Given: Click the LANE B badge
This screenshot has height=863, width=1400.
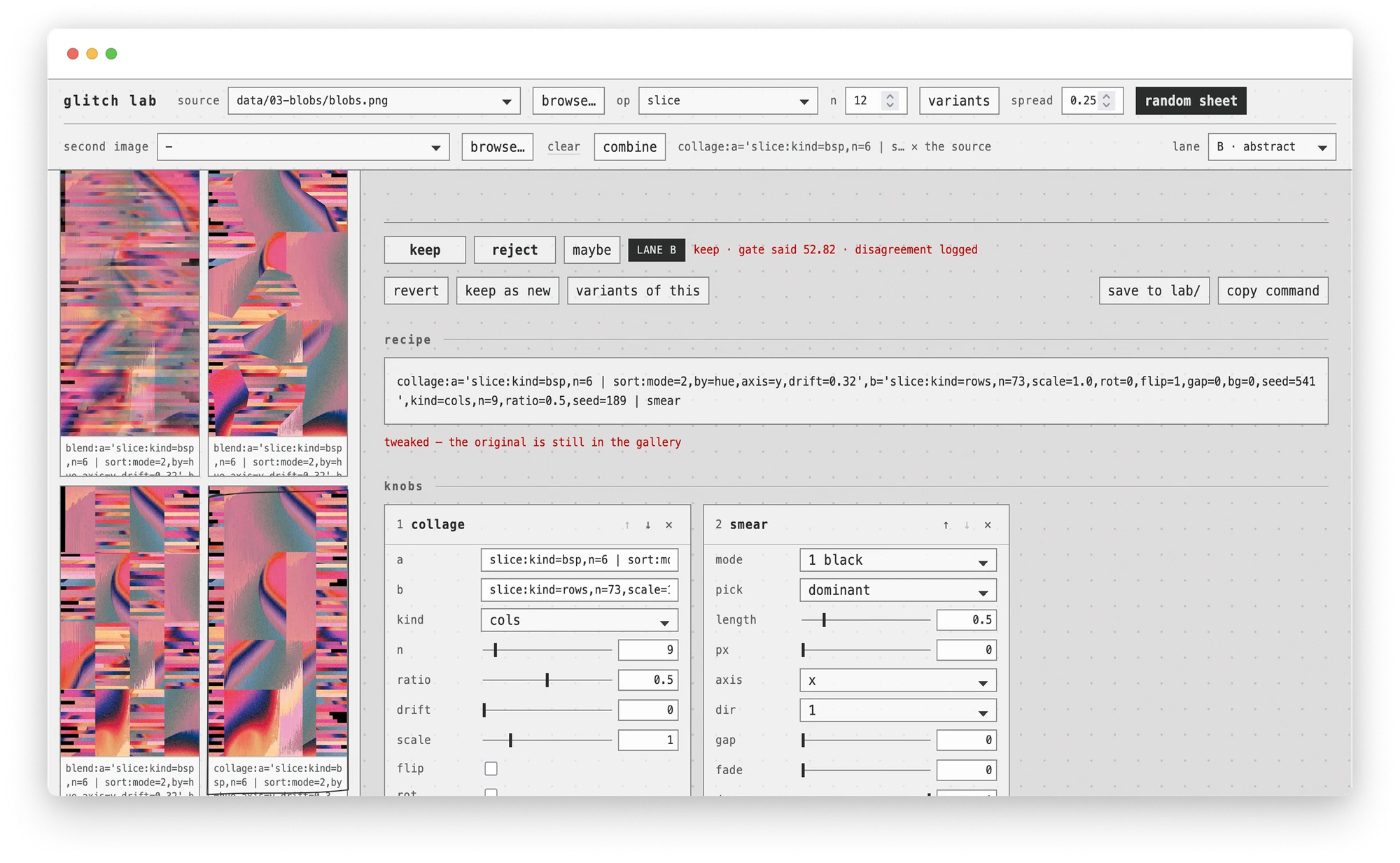Looking at the screenshot, I should click(x=657, y=250).
